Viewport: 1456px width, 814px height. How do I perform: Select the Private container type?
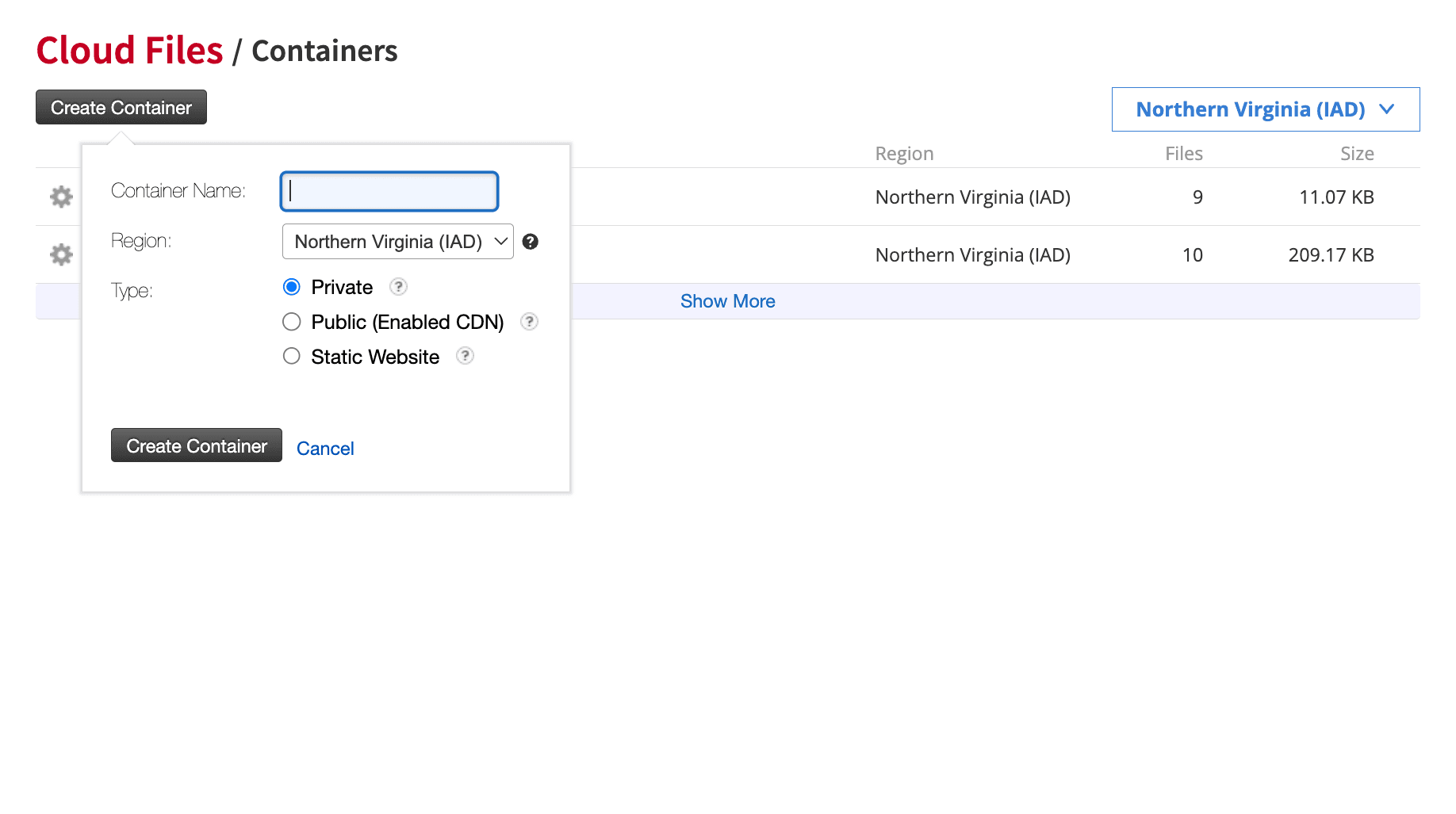(x=291, y=287)
